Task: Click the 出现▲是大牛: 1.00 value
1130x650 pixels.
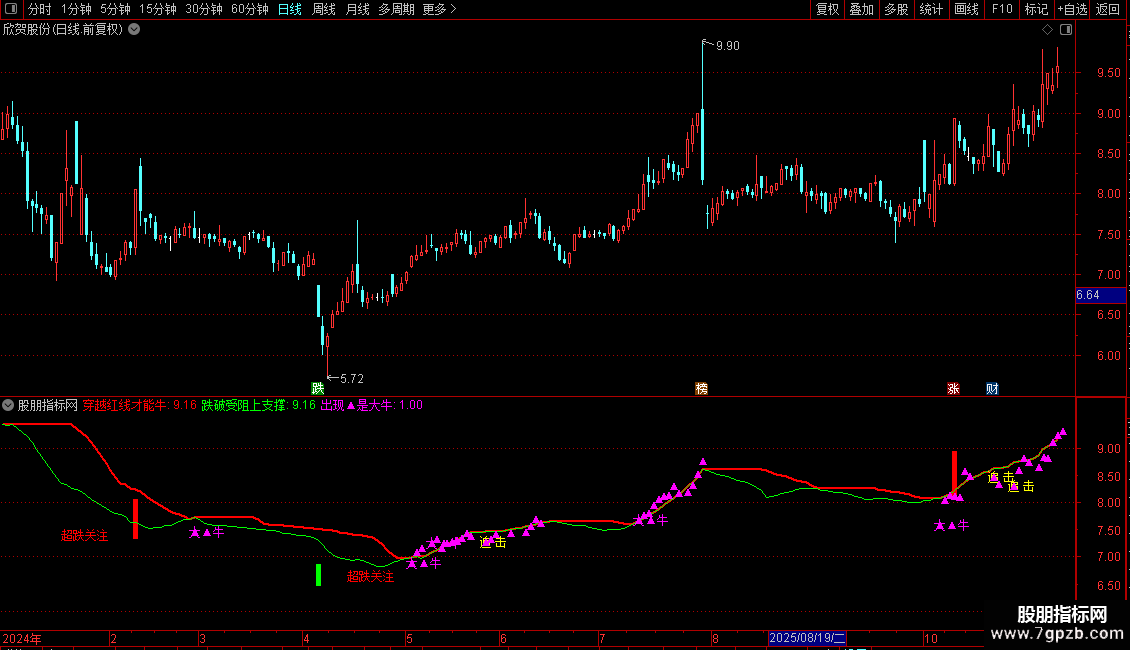Action: [x=372, y=405]
